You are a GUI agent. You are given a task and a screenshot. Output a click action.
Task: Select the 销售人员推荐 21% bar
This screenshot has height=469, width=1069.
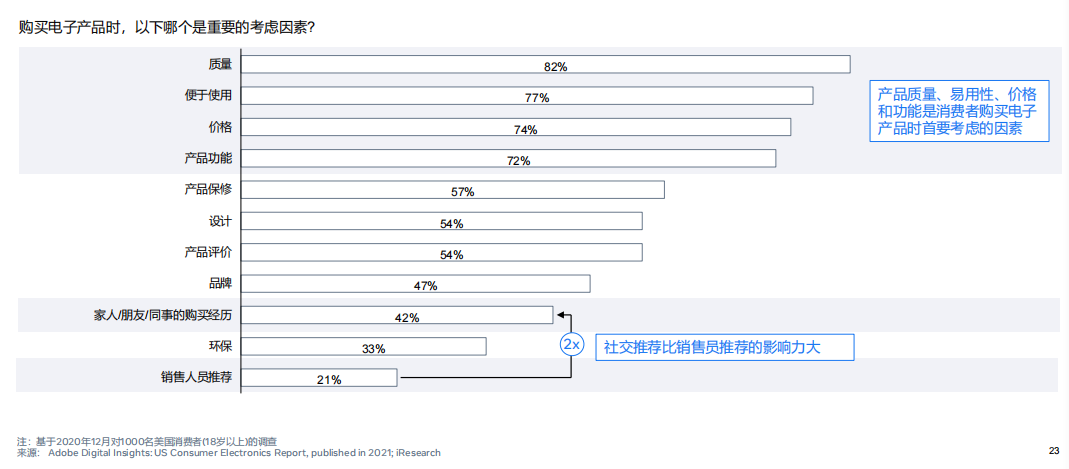pos(320,378)
